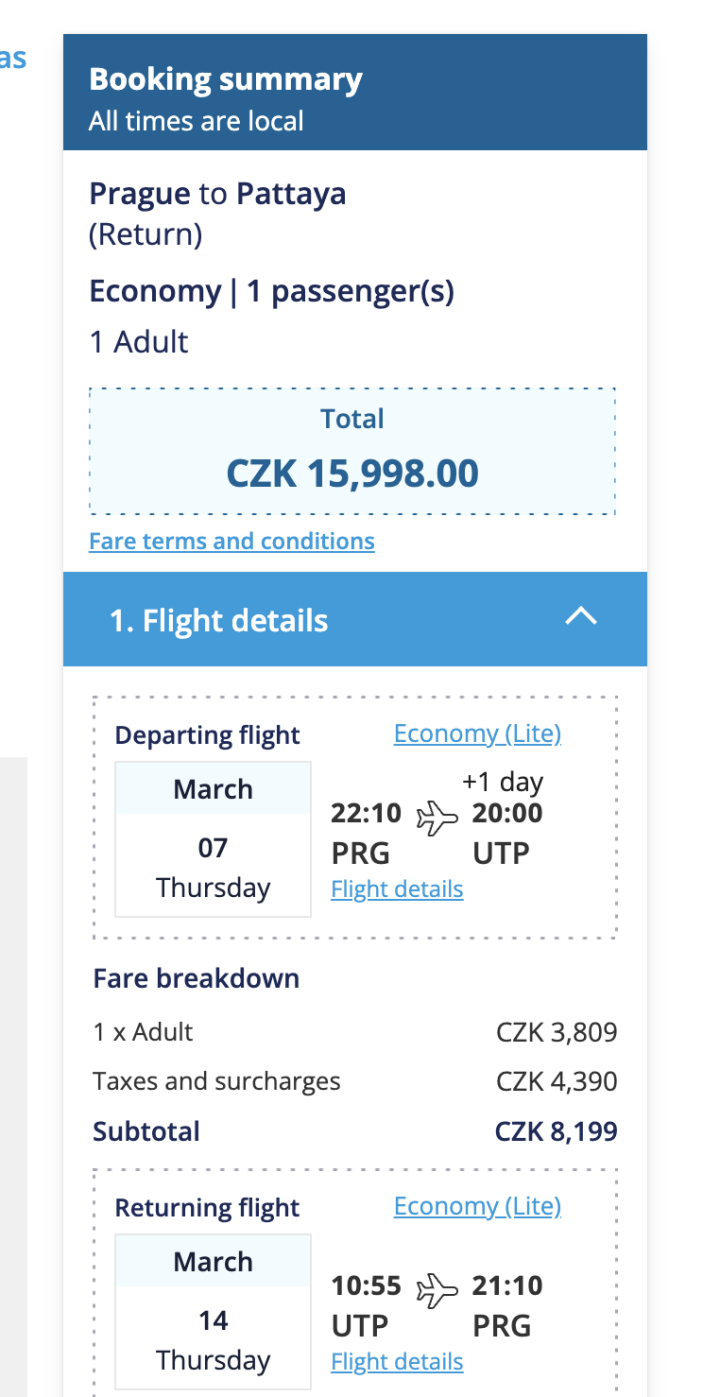Click the subtotal amount CZK 8,199
720x1397 pixels.
(556, 1132)
